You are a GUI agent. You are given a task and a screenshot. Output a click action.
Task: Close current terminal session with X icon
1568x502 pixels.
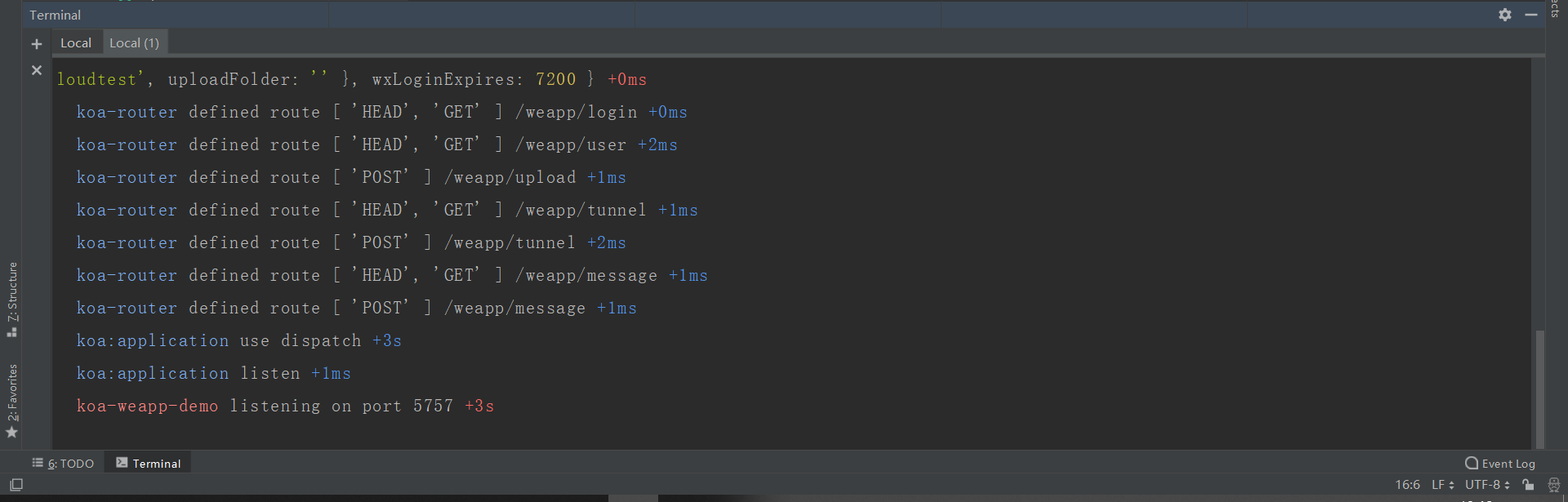tap(37, 71)
